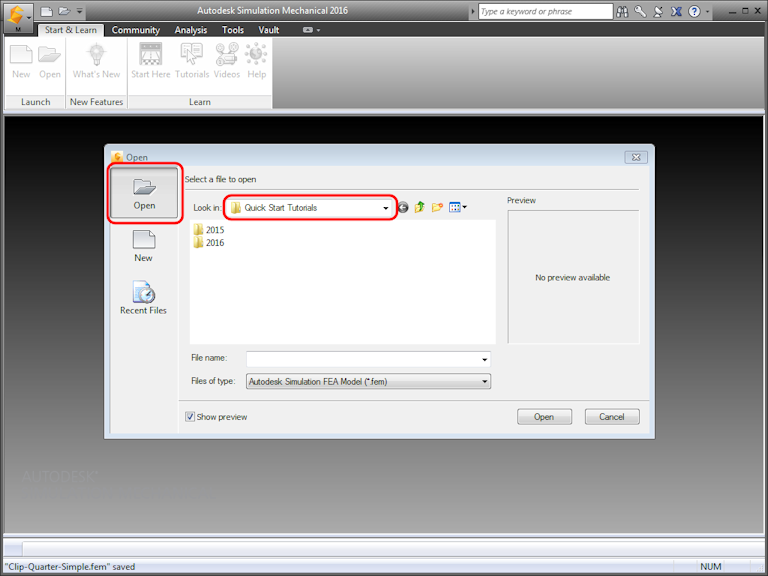Click the Autodesk Exchange X icon
Image resolution: width=768 pixels, height=576 pixels.
[x=676, y=11]
